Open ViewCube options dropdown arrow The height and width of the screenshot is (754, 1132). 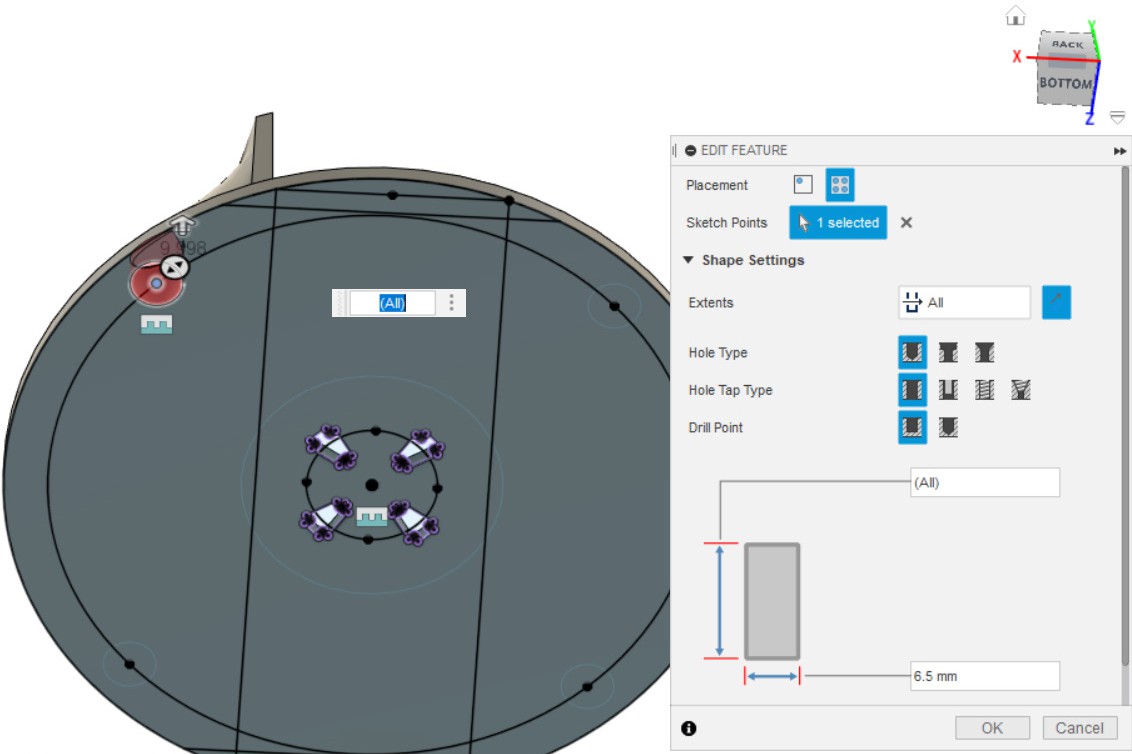pos(1118,117)
